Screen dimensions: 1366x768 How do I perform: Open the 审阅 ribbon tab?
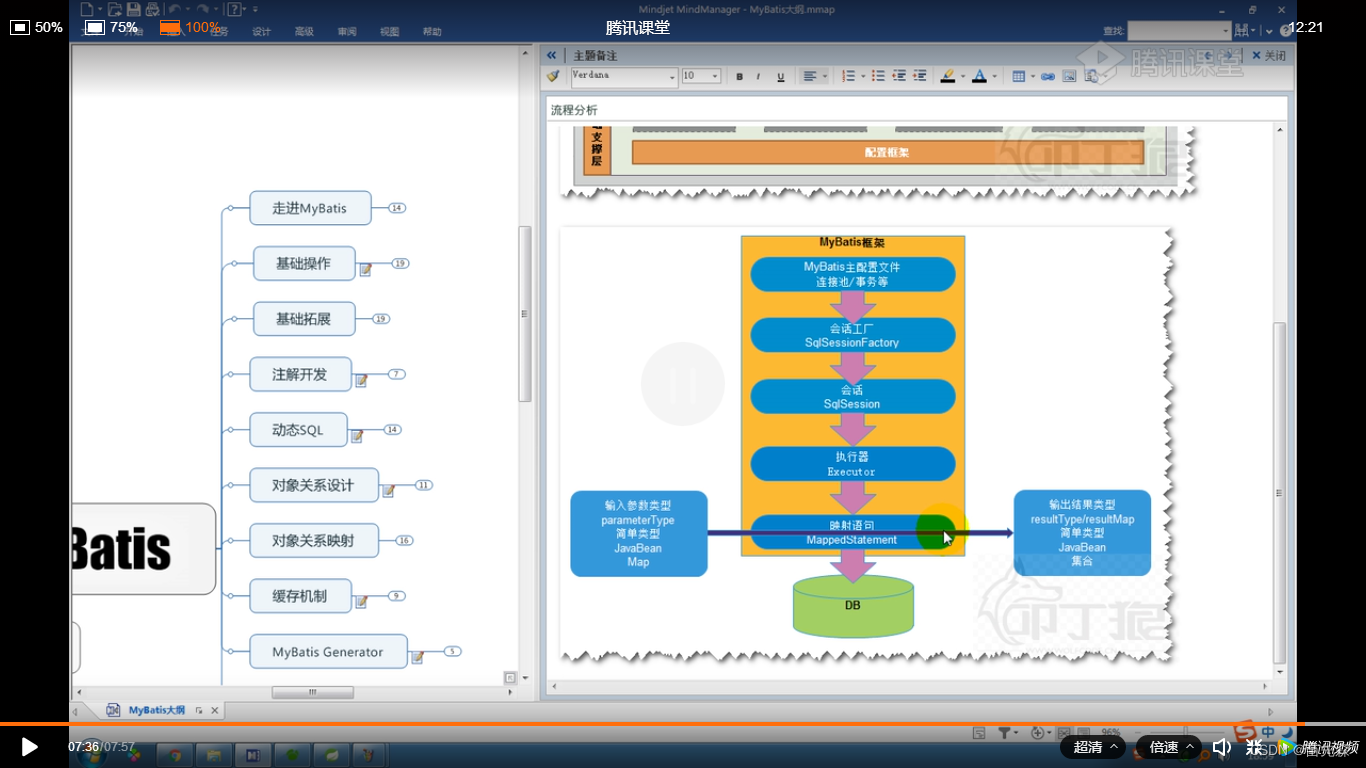pyautogui.click(x=347, y=32)
